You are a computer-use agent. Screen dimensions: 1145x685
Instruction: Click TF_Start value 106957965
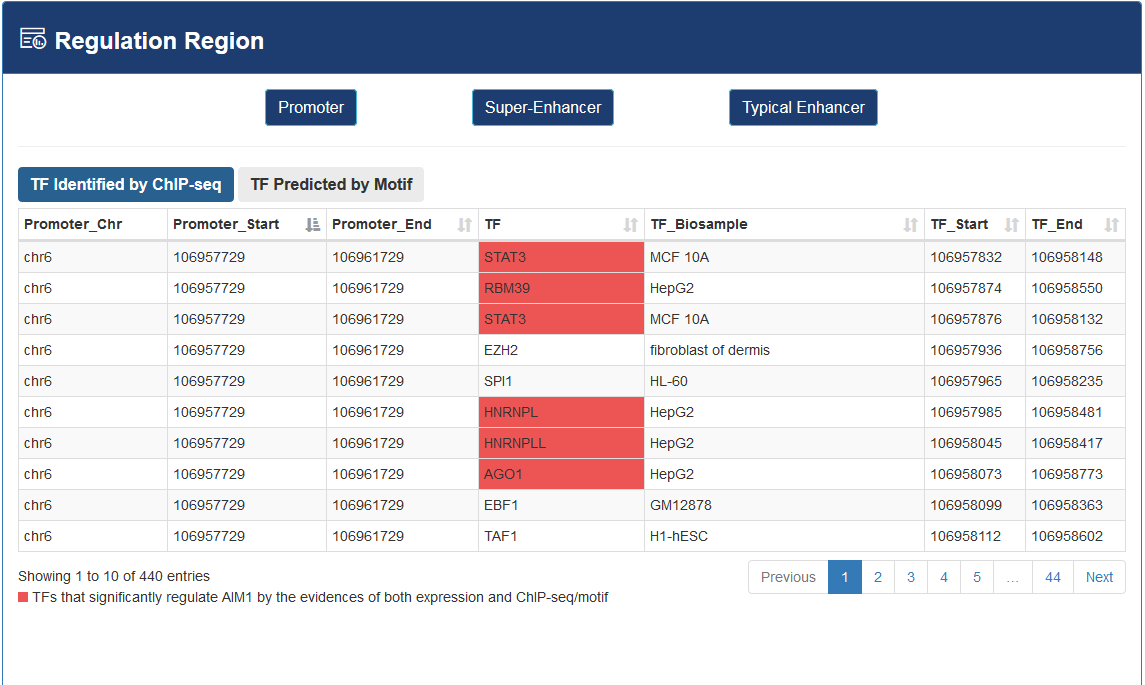[966, 381]
